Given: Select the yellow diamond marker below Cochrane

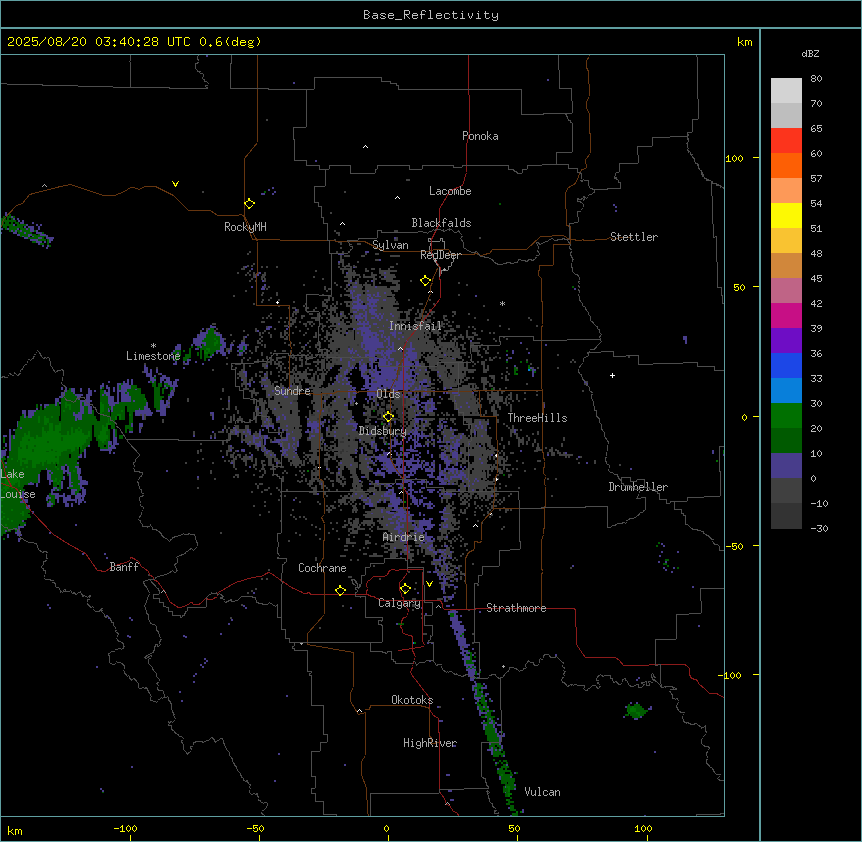Looking at the screenshot, I should [340, 590].
